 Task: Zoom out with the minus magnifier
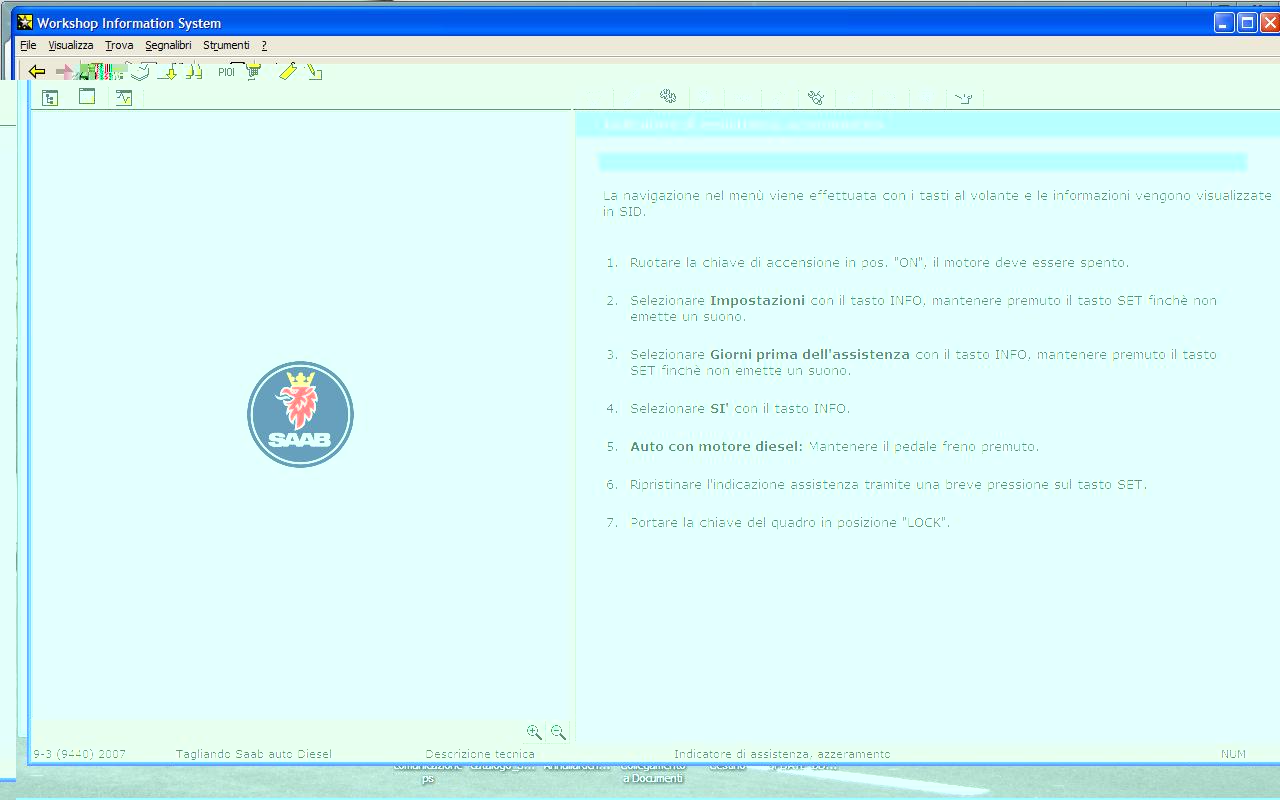[558, 732]
